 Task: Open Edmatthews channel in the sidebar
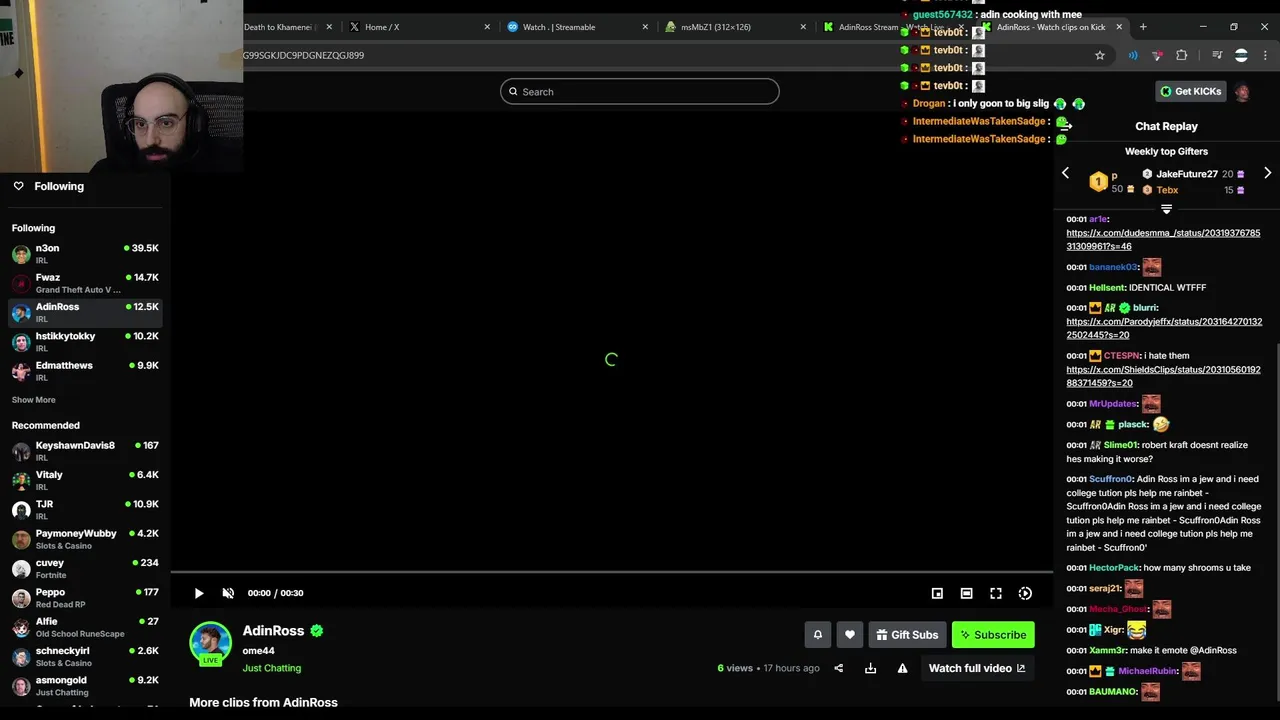[85, 371]
